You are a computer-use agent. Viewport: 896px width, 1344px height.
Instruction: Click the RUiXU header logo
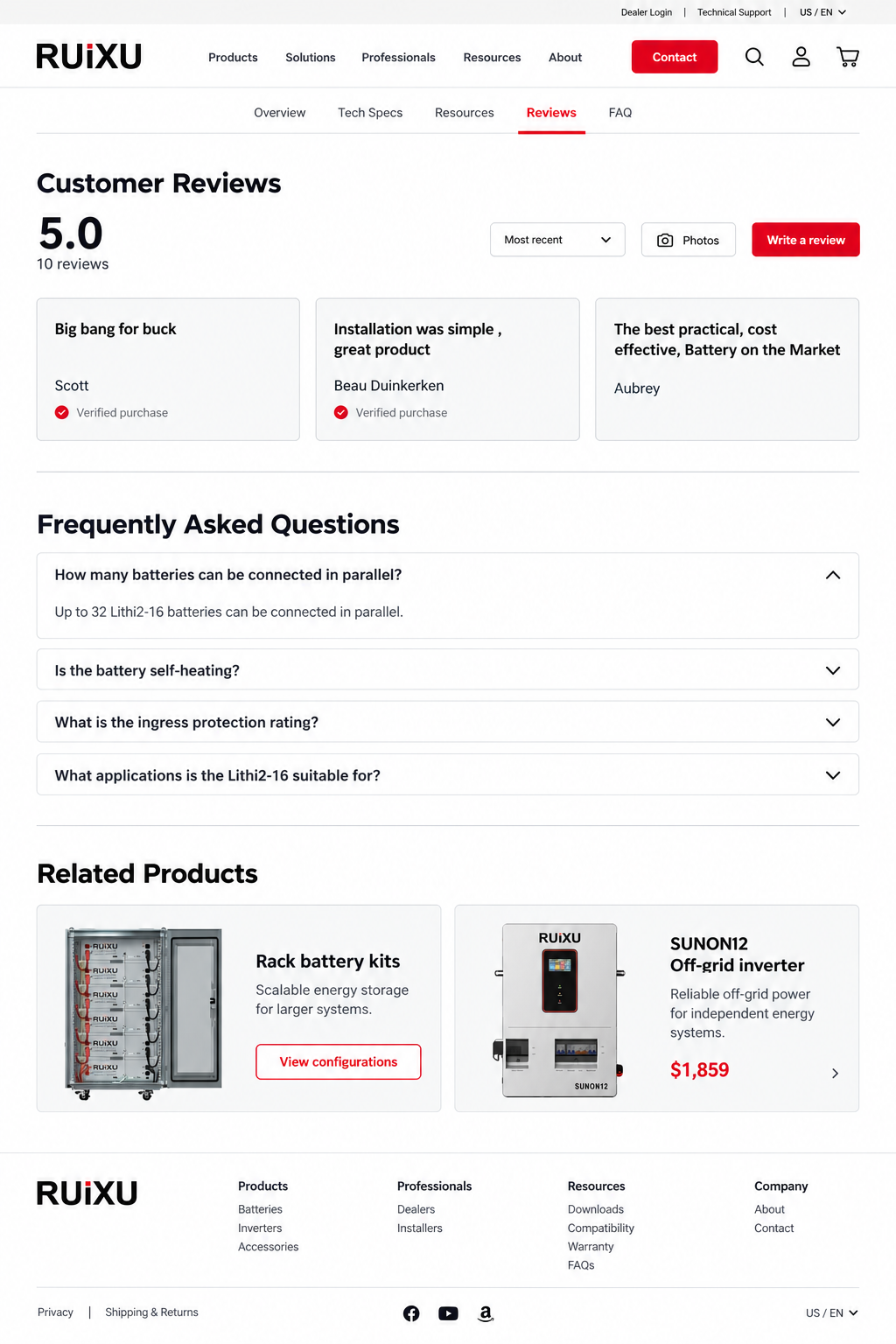89,56
